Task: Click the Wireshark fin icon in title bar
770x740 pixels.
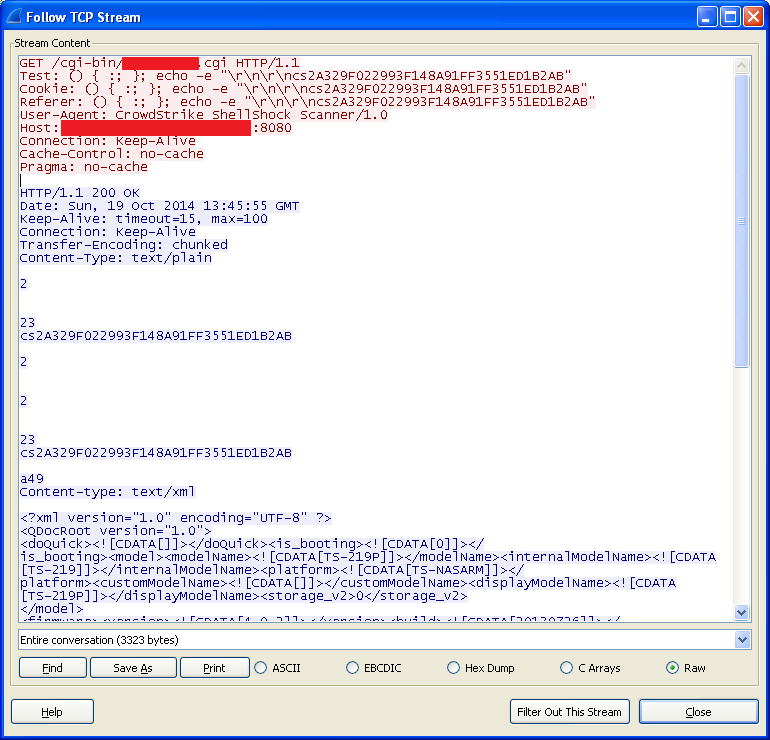Action: (13, 17)
